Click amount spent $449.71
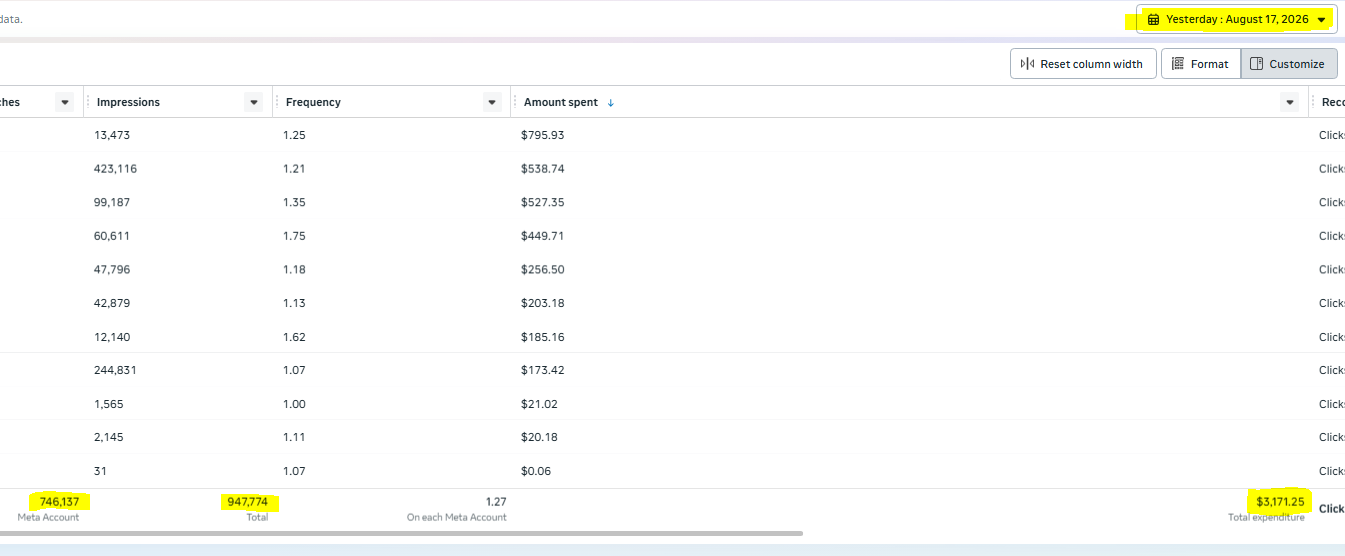The image size is (1345, 556). [x=542, y=236]
